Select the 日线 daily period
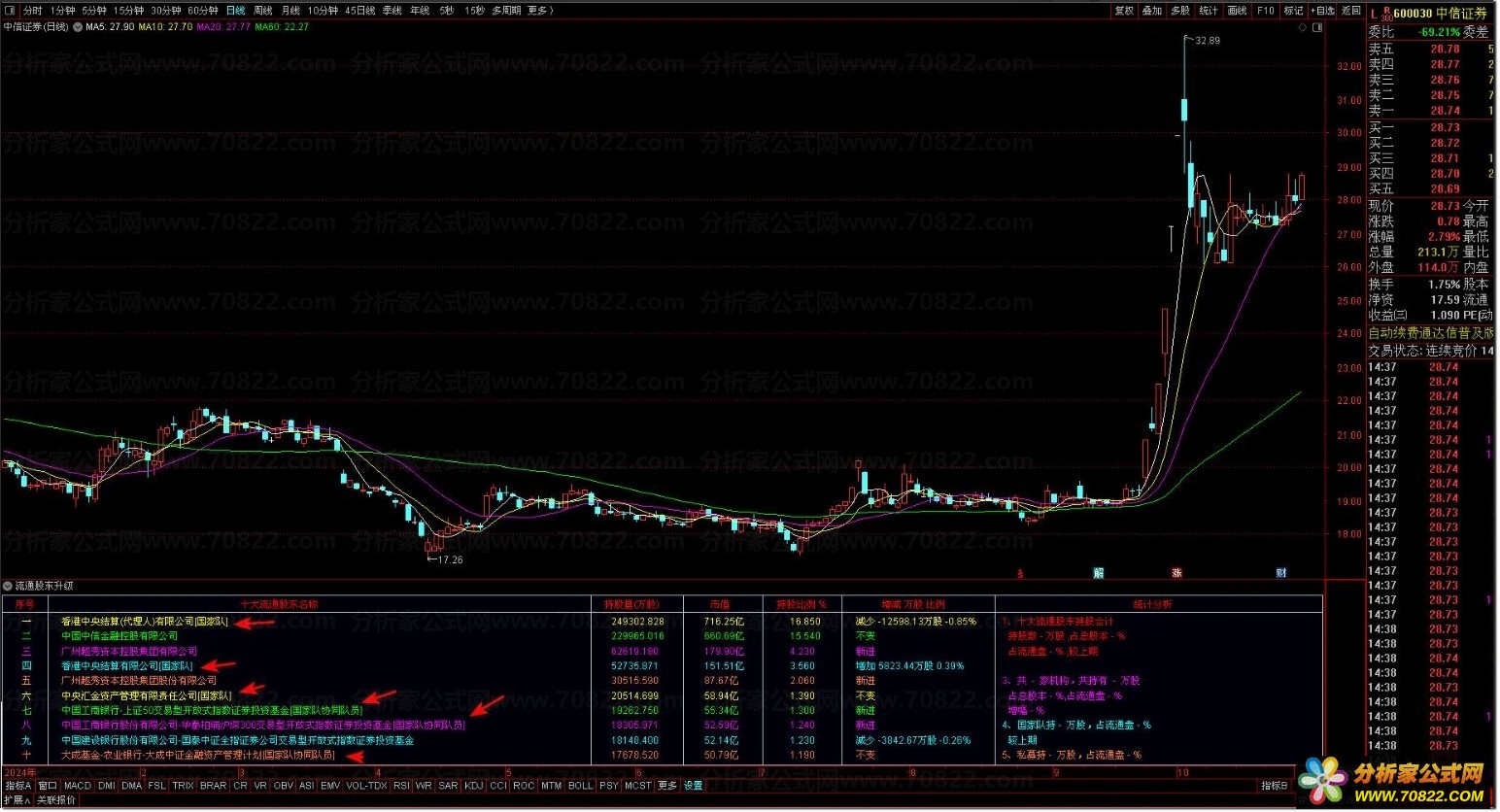This screenshot has width=1500, height=812. tap(235, 11)
